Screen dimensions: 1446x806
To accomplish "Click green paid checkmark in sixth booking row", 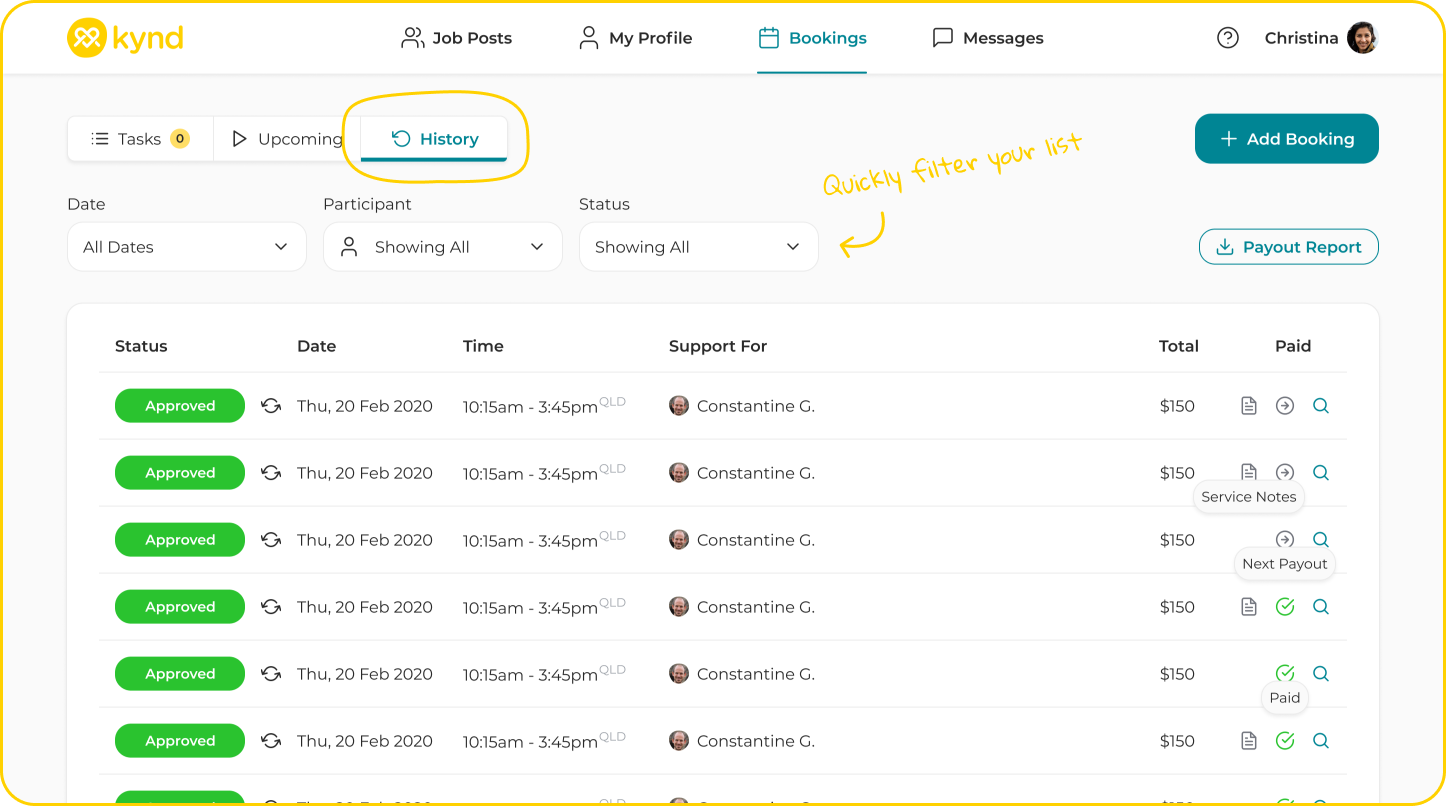I will [1285, 741].
